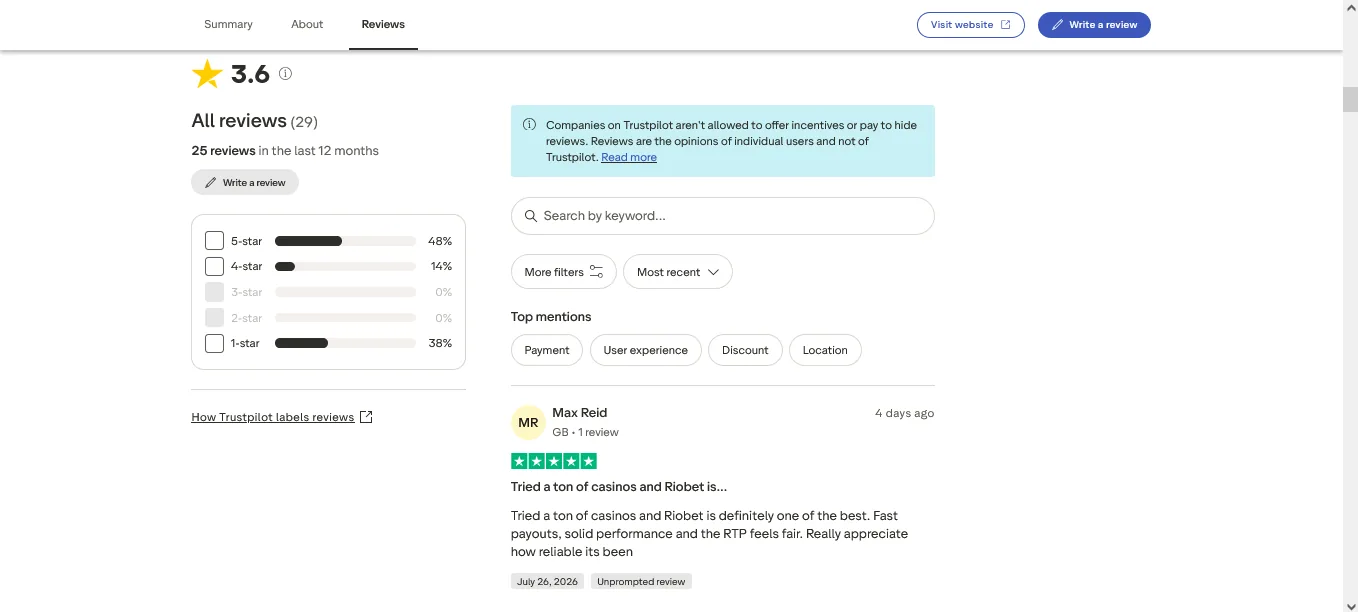Filter by Location top mention
The height and width of the screenshot is (612, 1358).
click(x=825, y=350)
